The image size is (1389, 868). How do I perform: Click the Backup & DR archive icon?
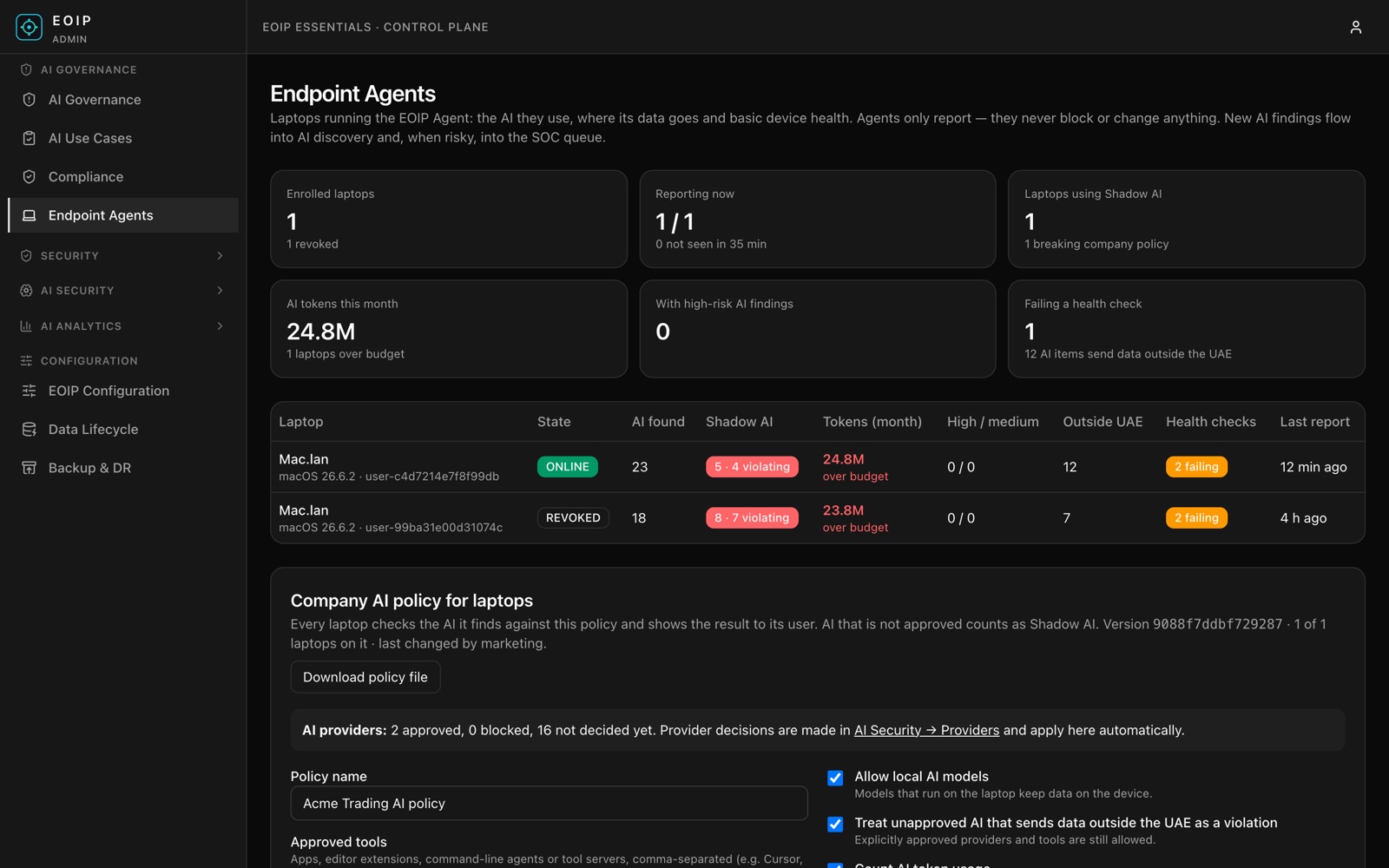pos(29,468)
